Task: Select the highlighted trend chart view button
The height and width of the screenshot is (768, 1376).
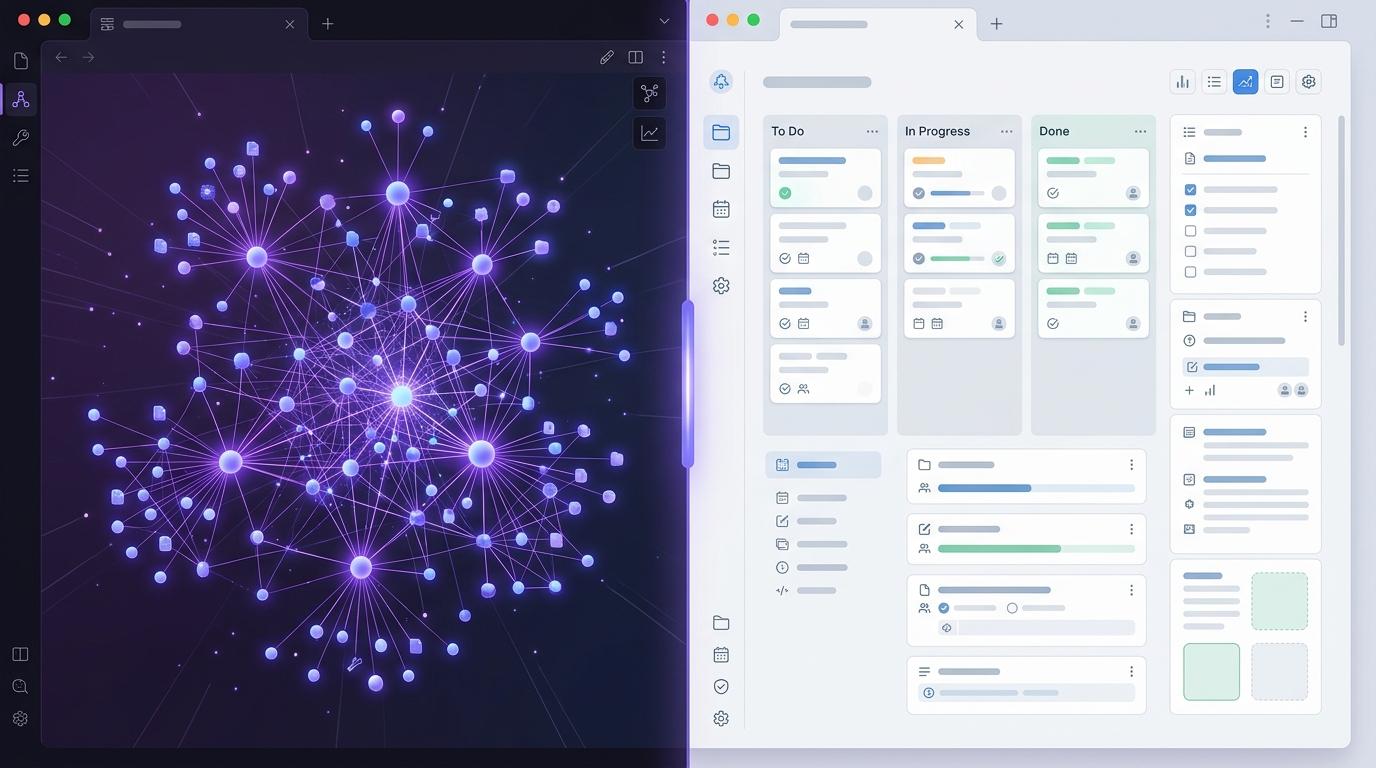Action: click(1245, 82)
